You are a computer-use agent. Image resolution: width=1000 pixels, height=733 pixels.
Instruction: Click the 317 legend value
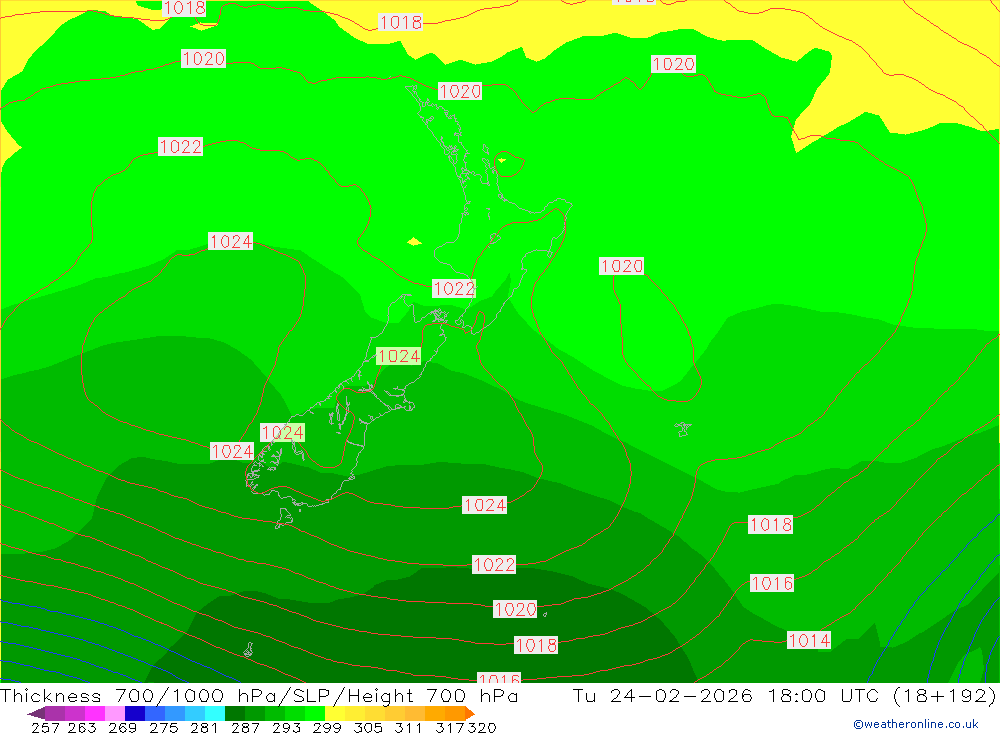coord(450,727)
